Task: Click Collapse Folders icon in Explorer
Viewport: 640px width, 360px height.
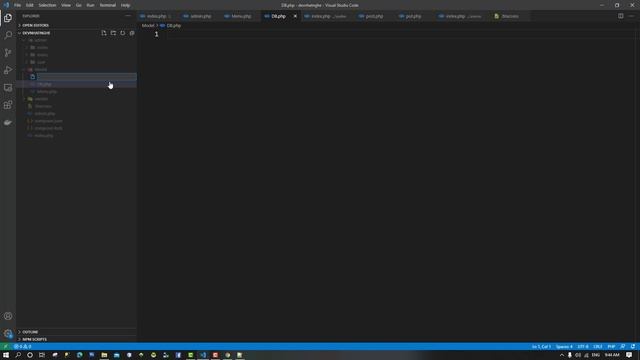Action: pyautogui.click(x=132, y=33)
